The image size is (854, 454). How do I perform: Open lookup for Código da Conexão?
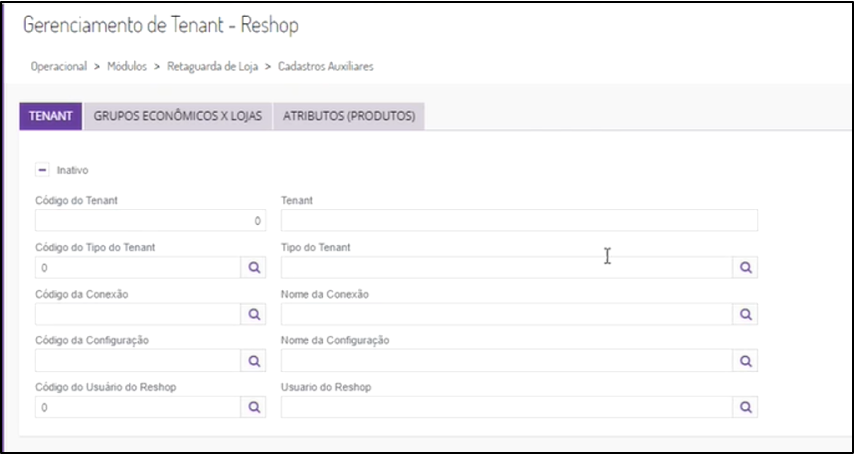pos(254,314)
